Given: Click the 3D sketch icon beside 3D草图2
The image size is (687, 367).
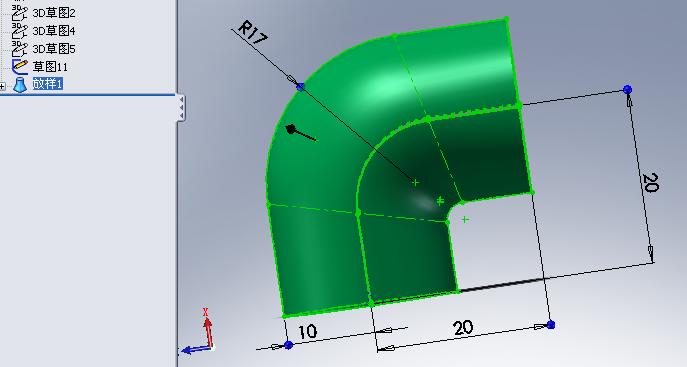Looking at the screenshot, I should (x=19, y=13).
